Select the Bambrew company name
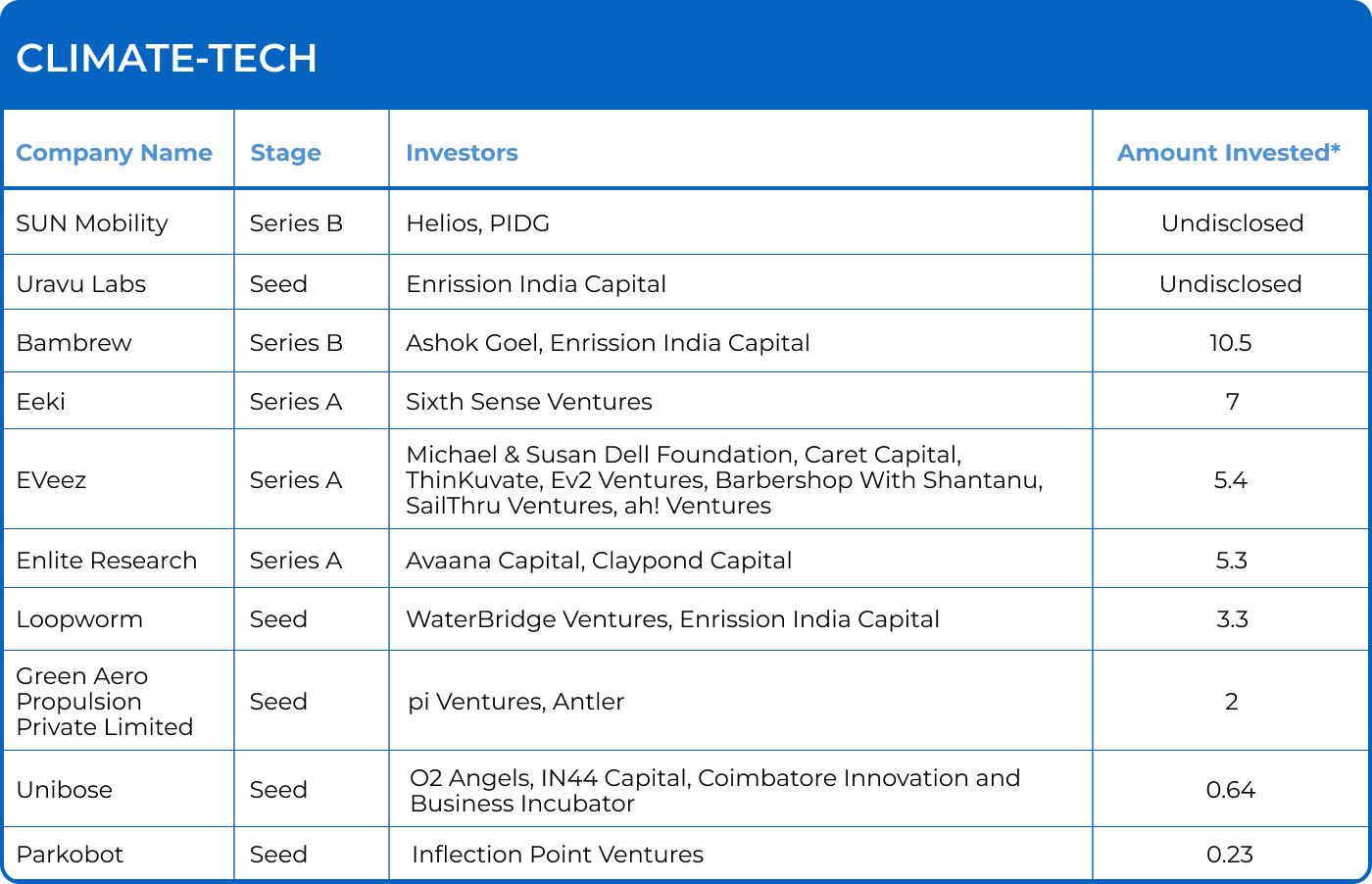This screenshot has width=1372, height=884. pyautogui.click(x=74, y=343)
